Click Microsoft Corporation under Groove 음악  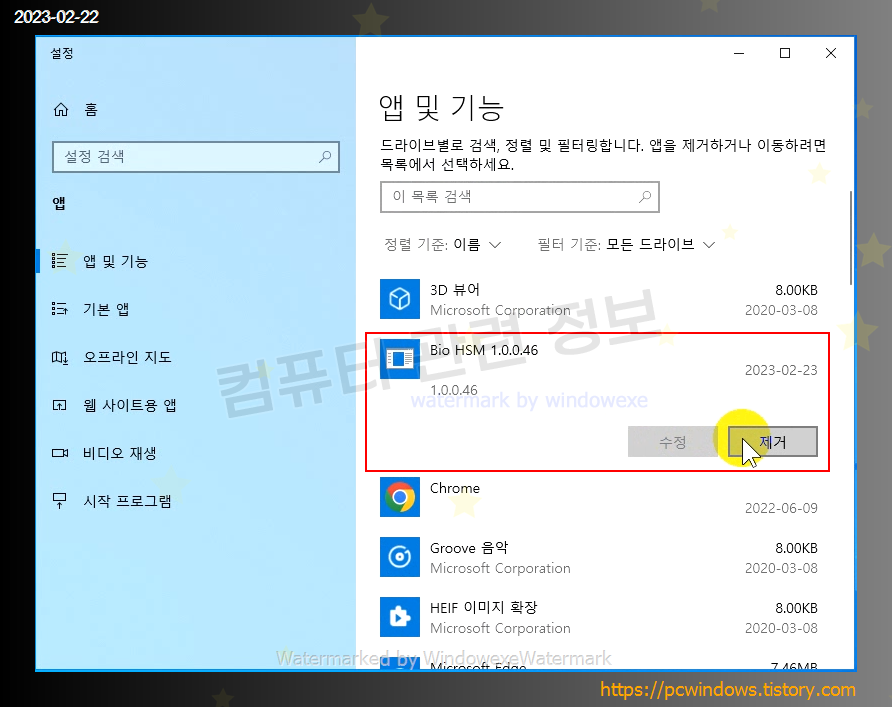tap(500, 568)
